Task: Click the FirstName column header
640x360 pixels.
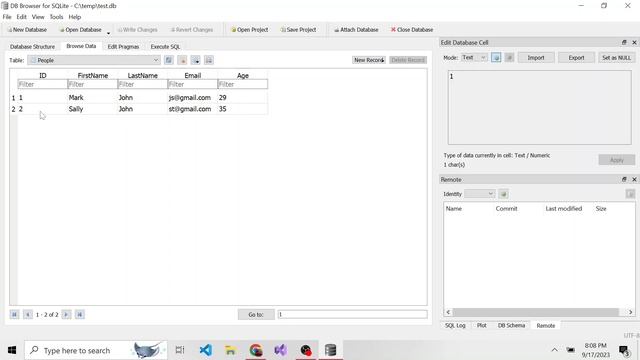Action: [x=93, y=76]
